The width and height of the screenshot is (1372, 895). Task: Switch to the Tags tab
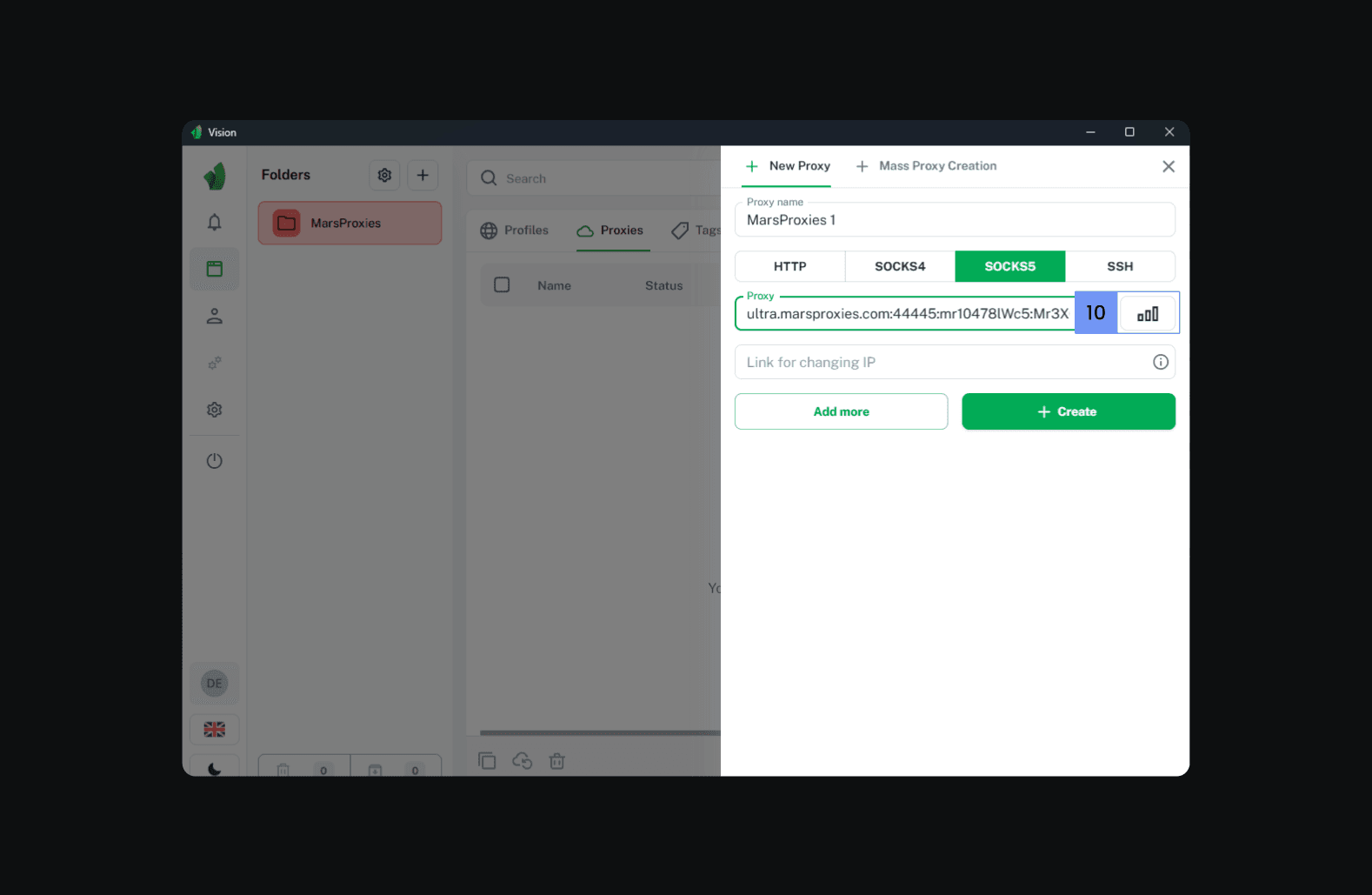696,230
